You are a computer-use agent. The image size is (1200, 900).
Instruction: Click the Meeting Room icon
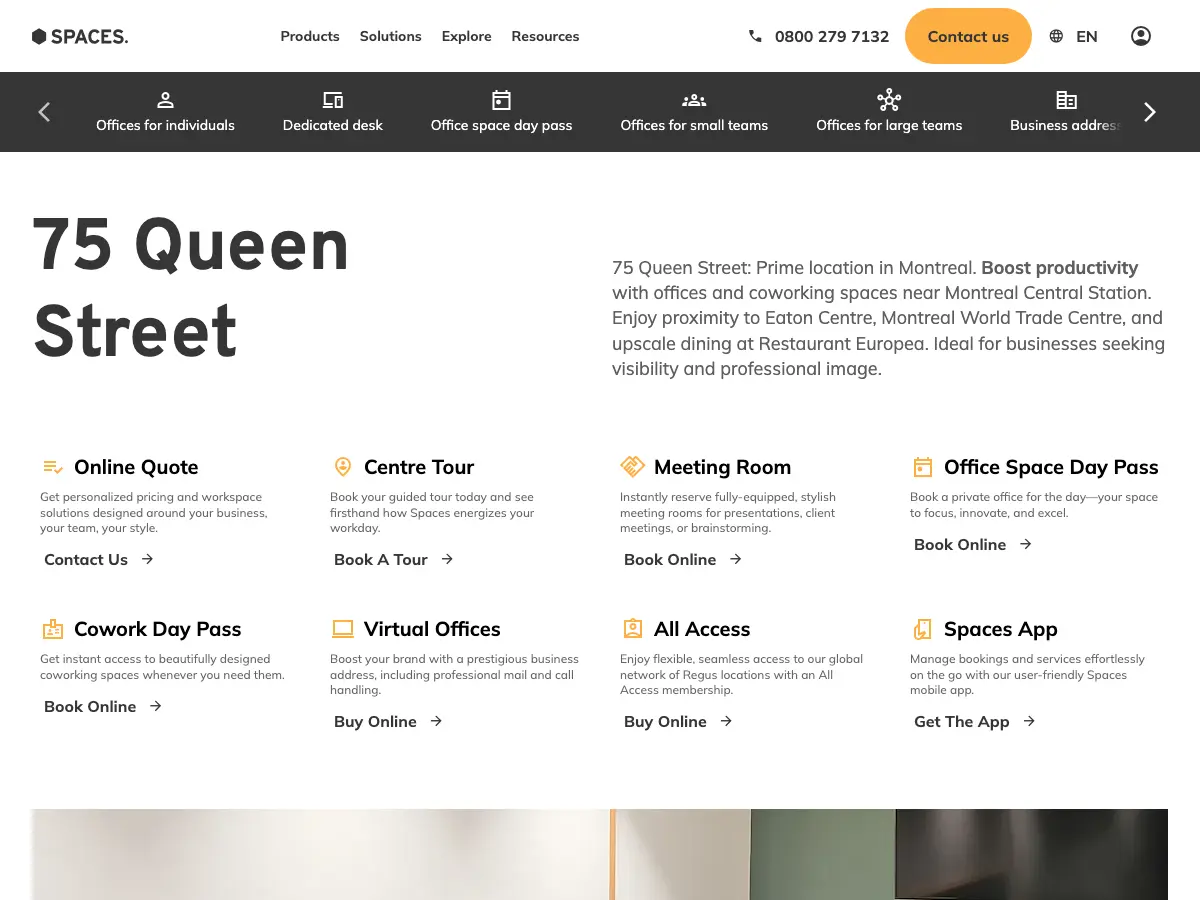(x=633, y=467)
